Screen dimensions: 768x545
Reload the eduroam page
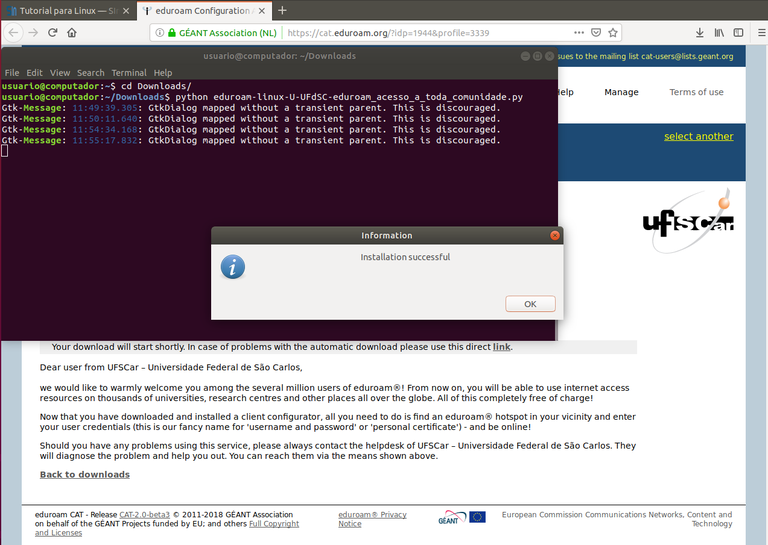click(x=52, y=33)
